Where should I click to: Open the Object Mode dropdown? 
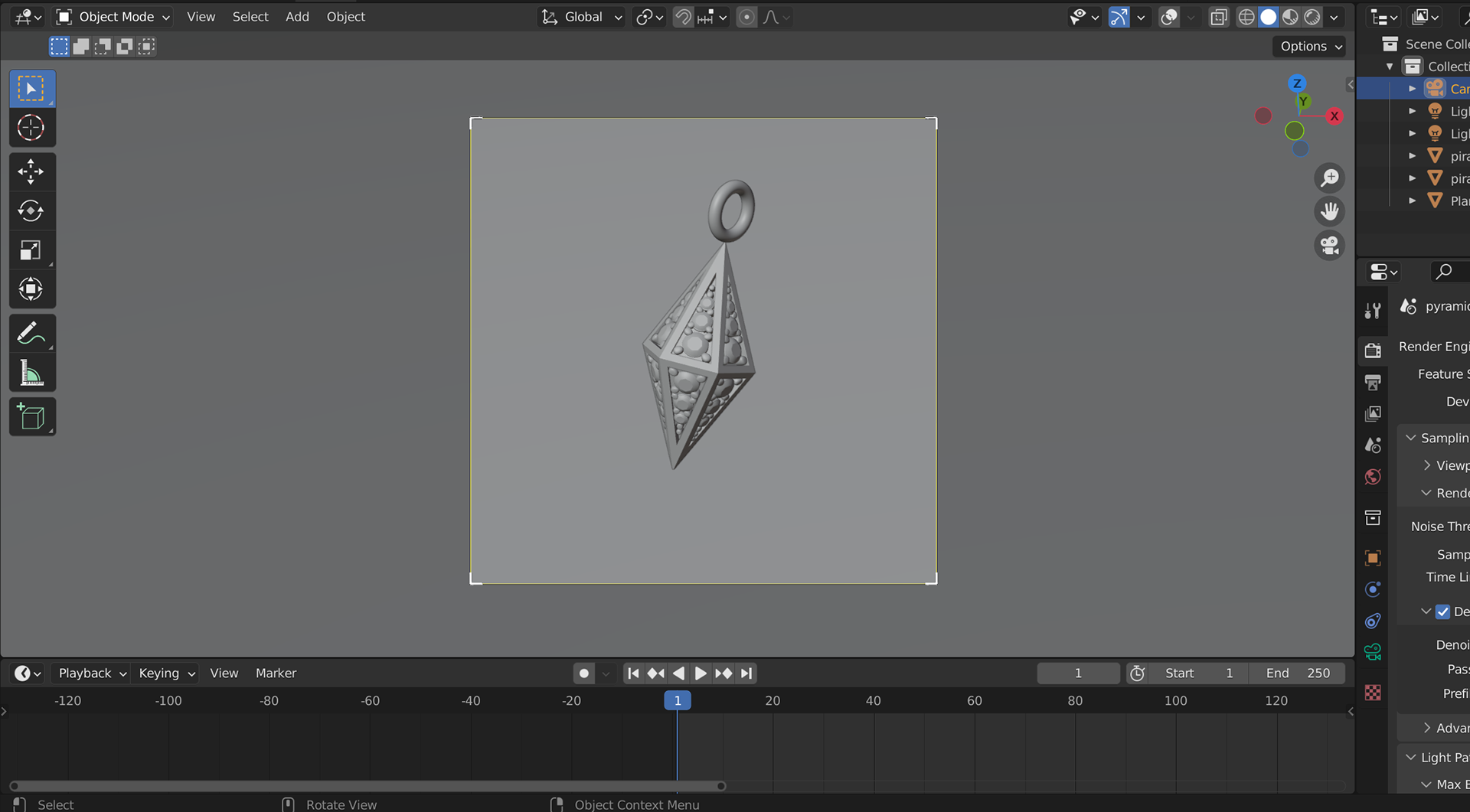pos(114,17)
